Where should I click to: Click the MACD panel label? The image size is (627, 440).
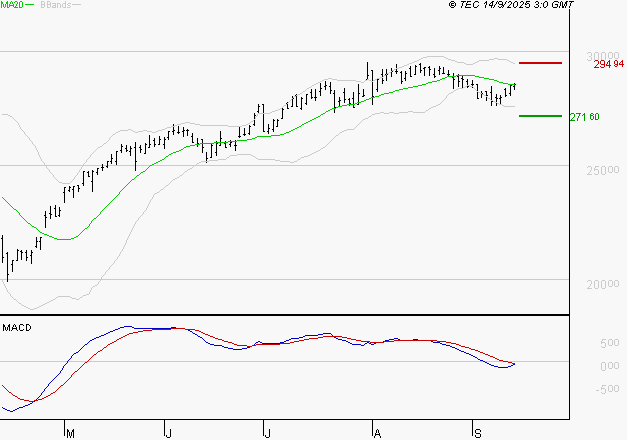point(17,328)
